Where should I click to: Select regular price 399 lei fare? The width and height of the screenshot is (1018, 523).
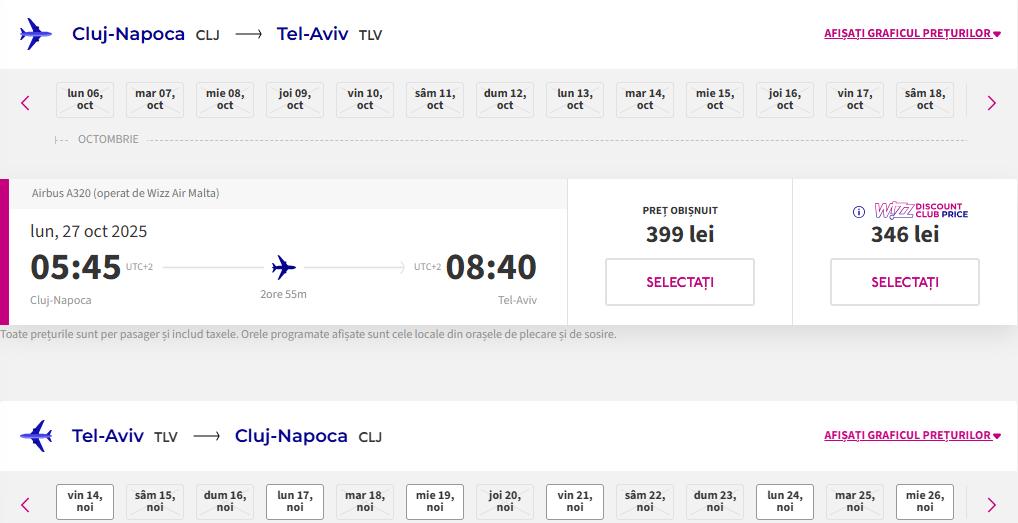pyautogui.click(x=679, y=282)
